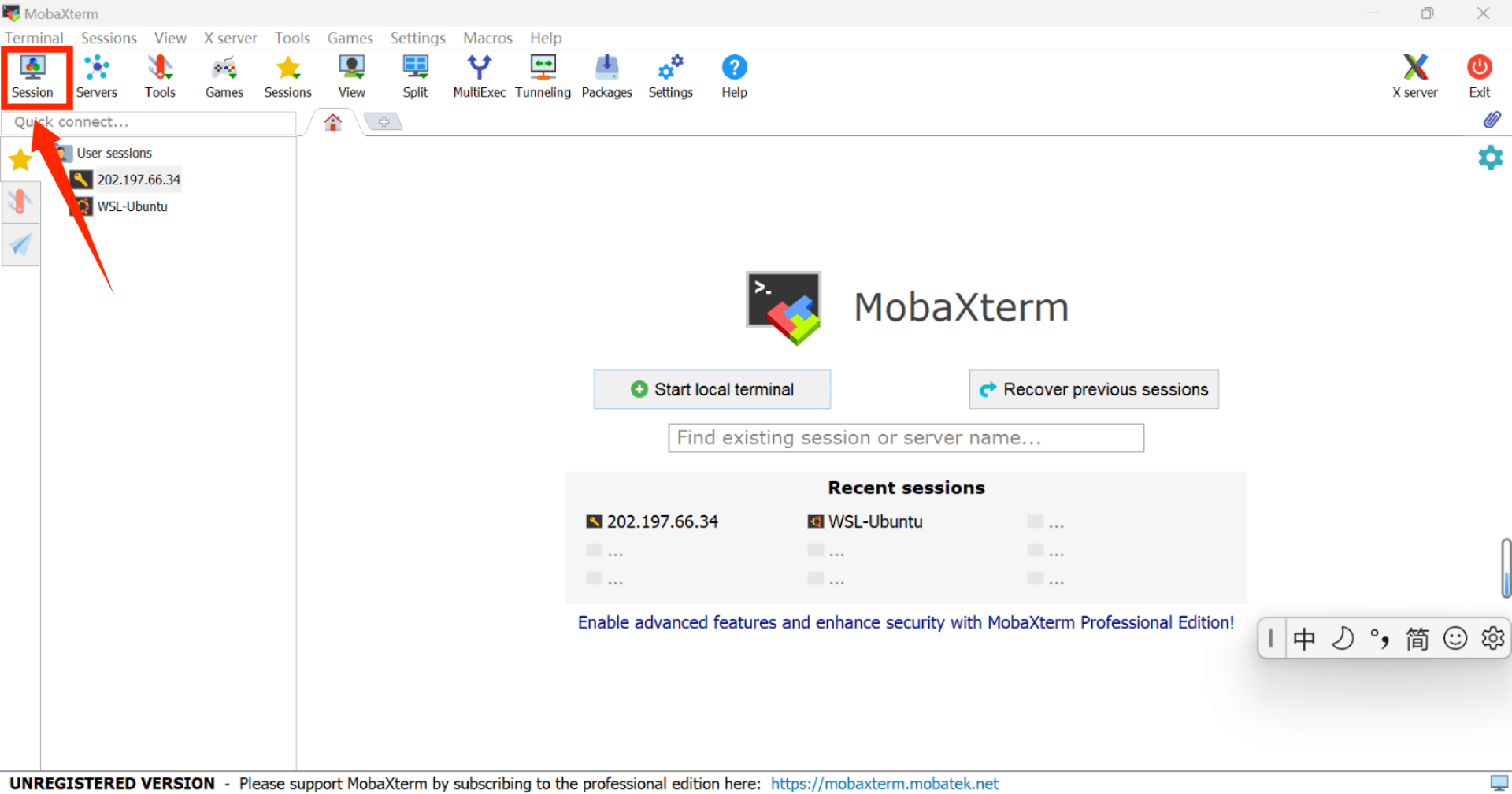The width and height of the screenshot is (1512, 794).
Task: Open the Macros menu
Action: click(487, 38)
